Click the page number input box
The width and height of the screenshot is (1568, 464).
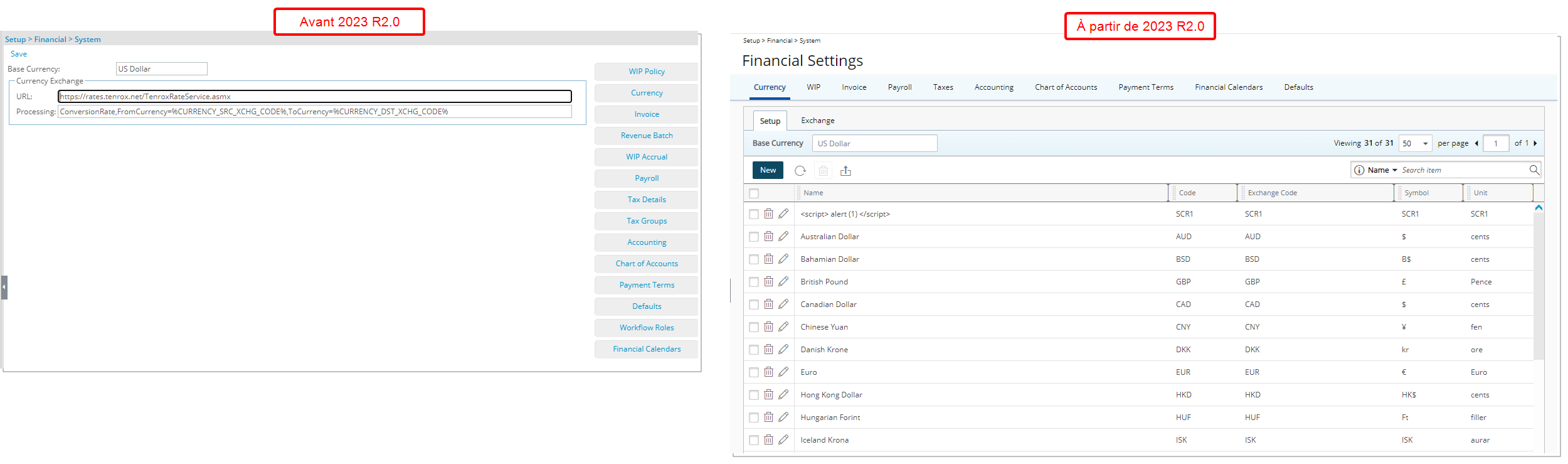pos(1496,143)
